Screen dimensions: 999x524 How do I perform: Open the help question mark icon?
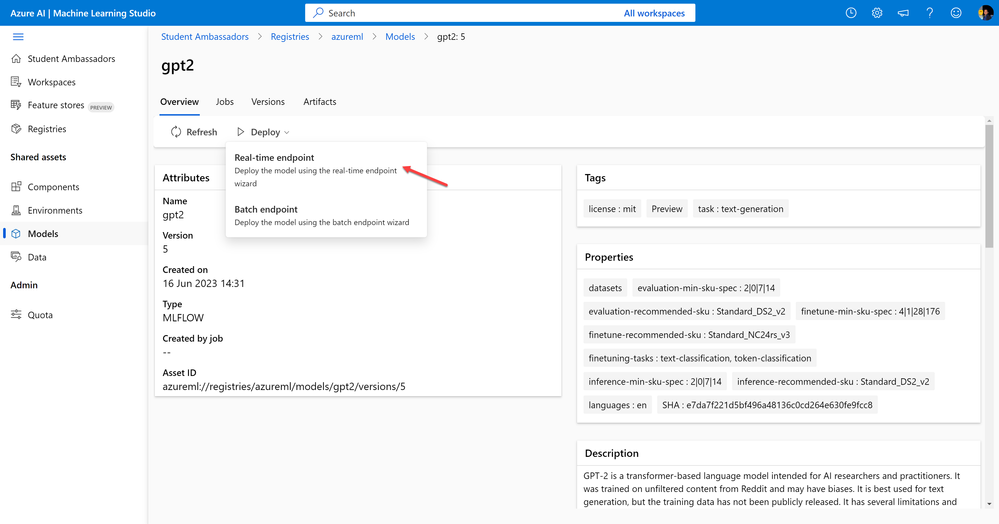(x=930, y=13)
